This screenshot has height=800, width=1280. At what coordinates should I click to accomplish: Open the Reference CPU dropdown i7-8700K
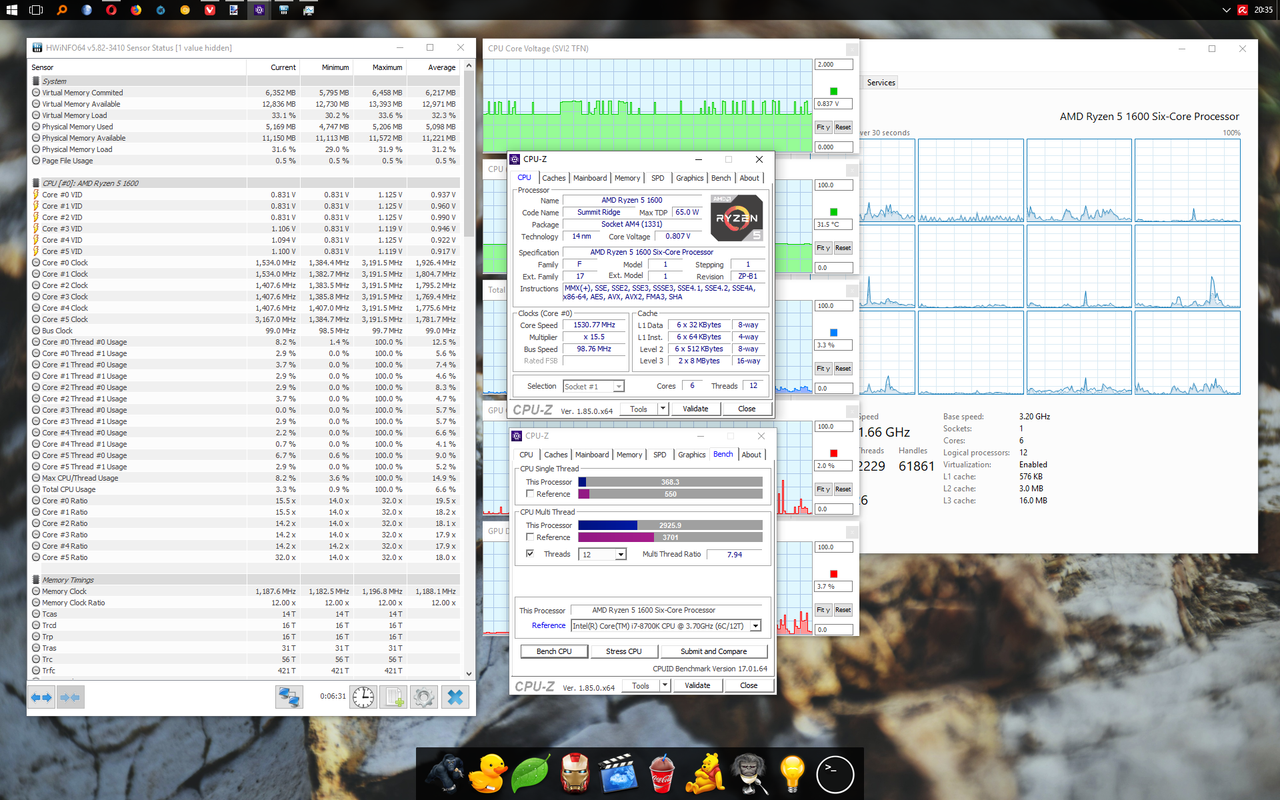click(x=665, y=626)
